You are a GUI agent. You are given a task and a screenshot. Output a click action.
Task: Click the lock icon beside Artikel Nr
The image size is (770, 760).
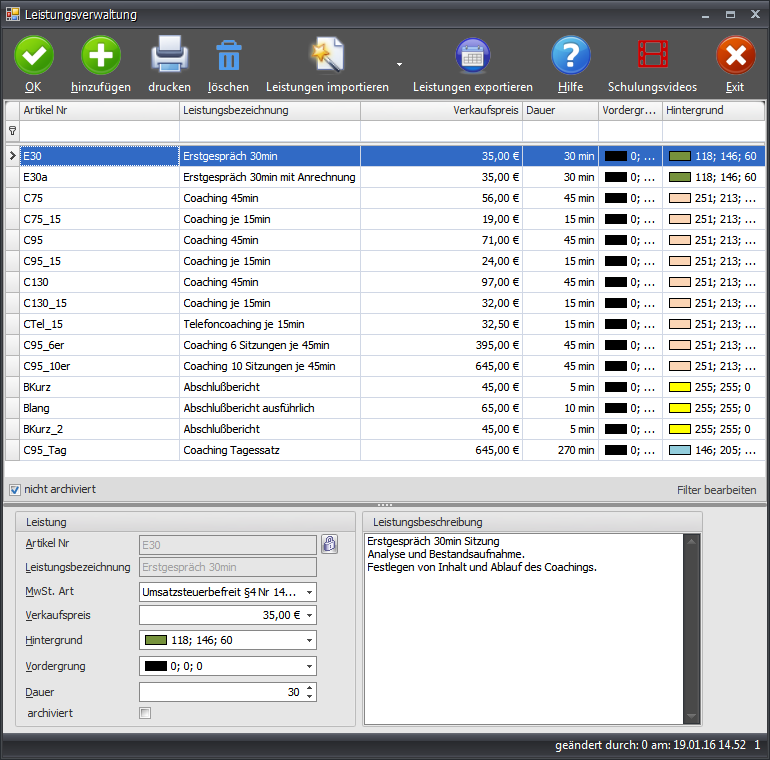[x=329, y=545]
